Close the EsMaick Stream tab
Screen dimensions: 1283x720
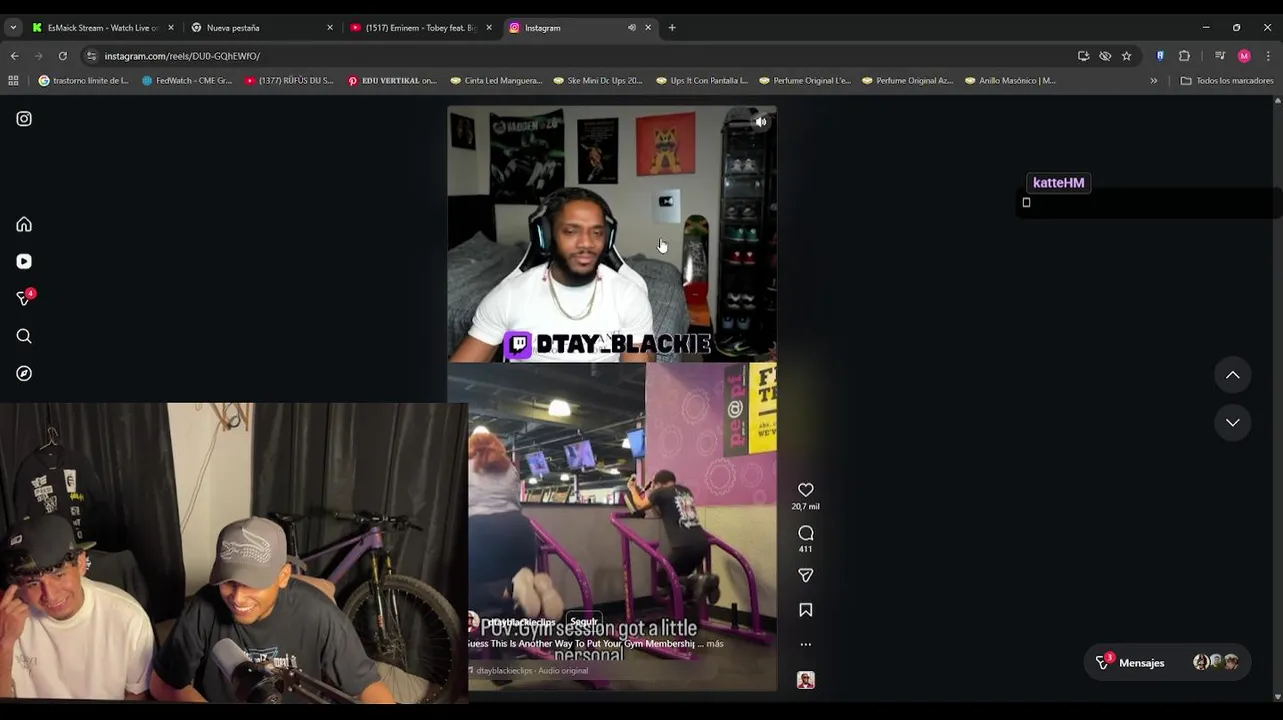[171, 28]
